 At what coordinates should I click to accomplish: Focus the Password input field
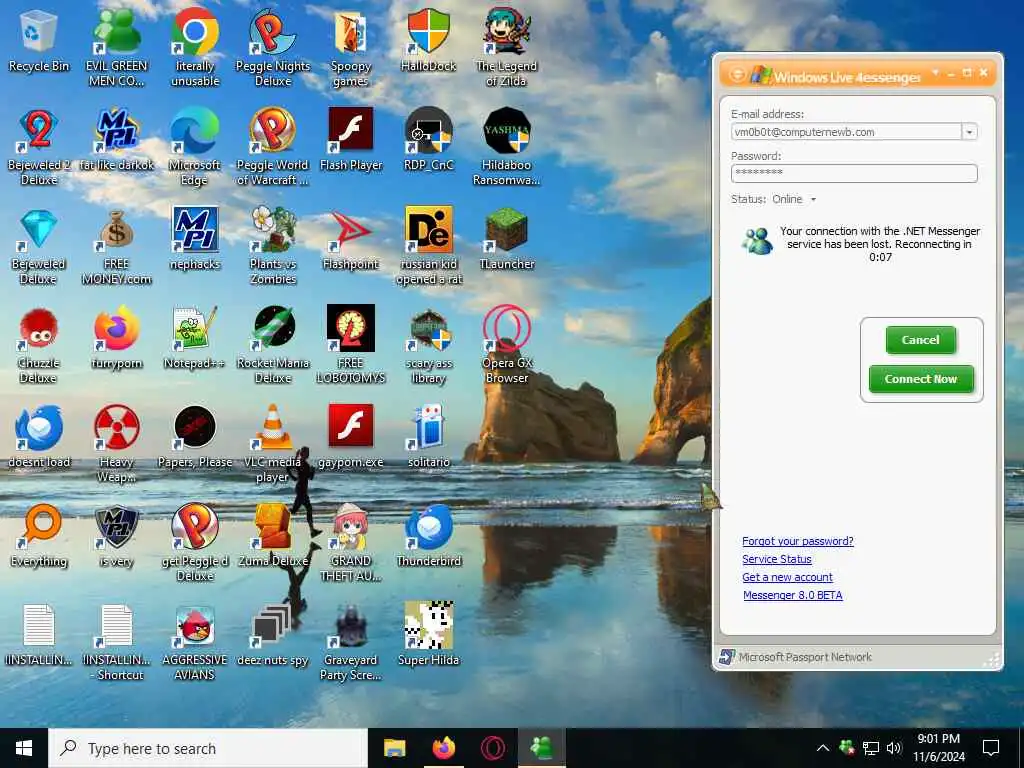click(854, 173)
